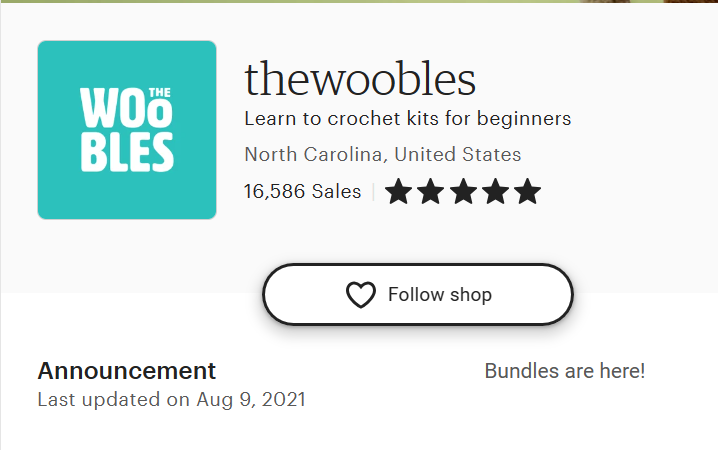
Task: Click the Follow shop button
Action: [418, 294]
